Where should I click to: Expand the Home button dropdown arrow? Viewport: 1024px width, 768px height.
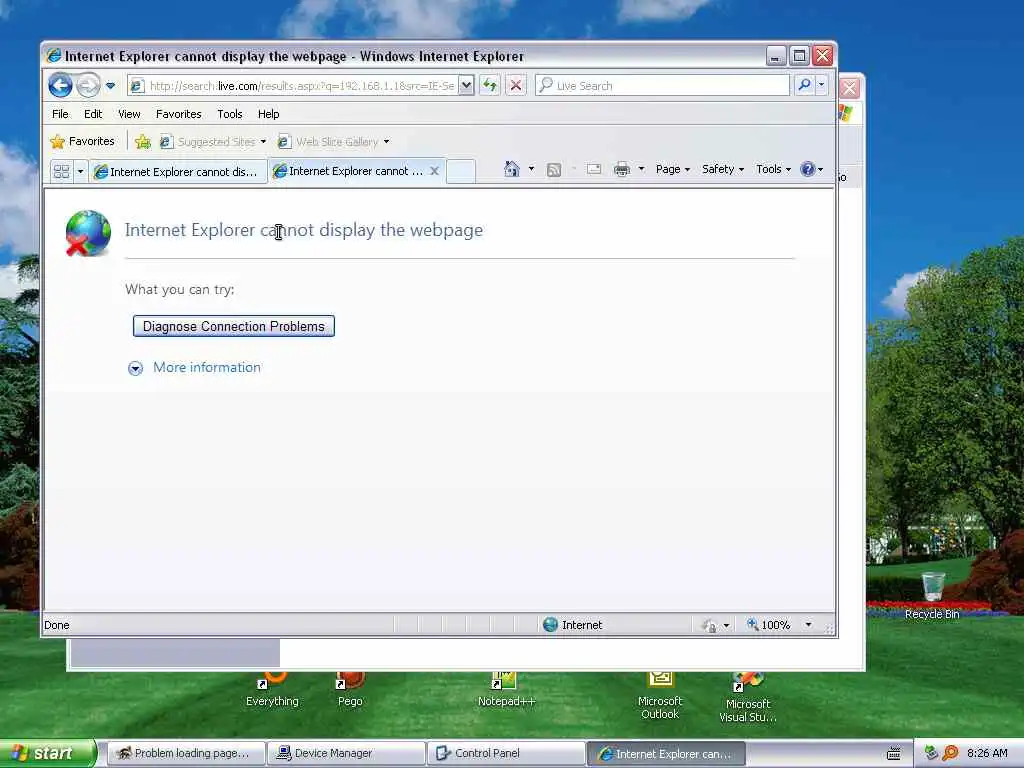[531, 169]
